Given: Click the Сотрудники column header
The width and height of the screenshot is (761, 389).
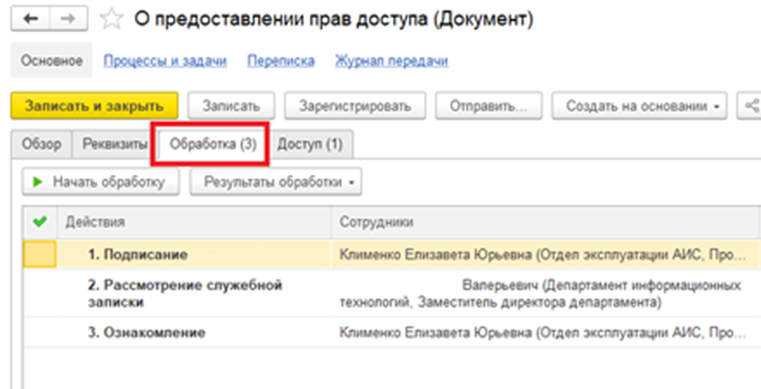Looking at the screenshot, I should pyautogui.click(x=544, y=222).
